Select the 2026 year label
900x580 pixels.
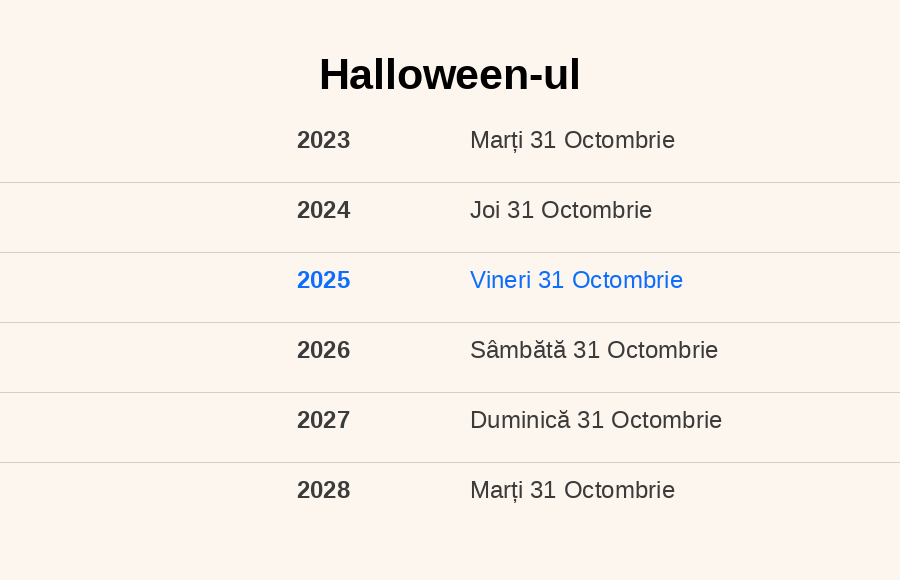tap(323, 350)
